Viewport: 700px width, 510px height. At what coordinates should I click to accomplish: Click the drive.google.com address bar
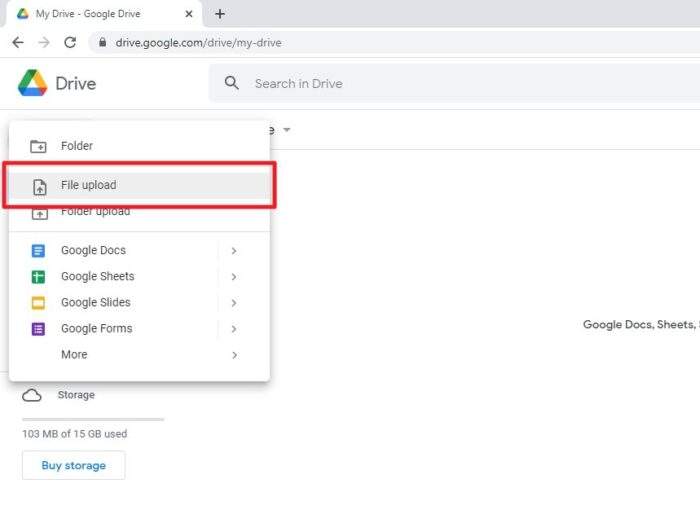[x=395, y=42]
